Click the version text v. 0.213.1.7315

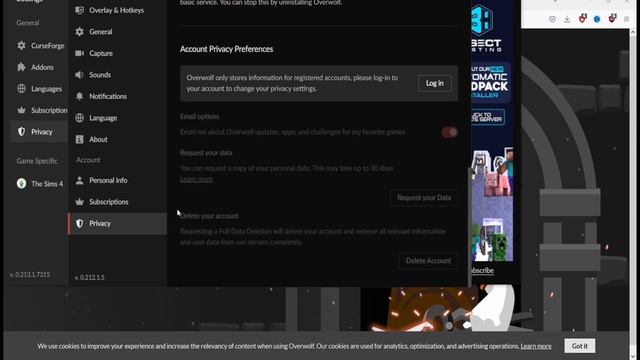[30, 275]
